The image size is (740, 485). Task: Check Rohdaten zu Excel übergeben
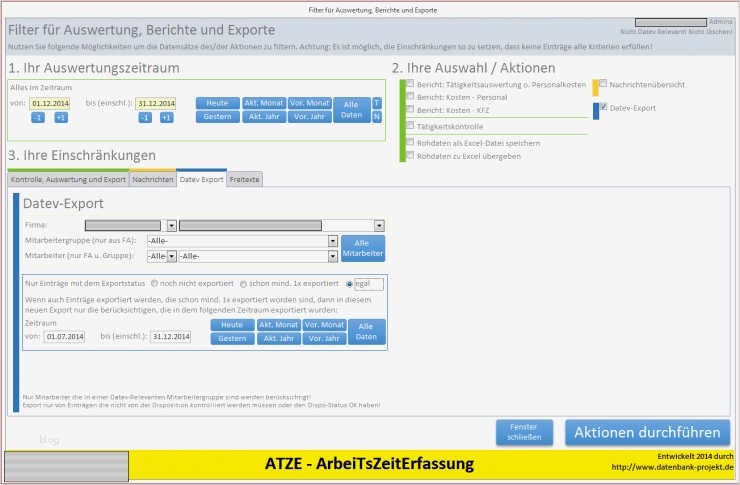[x=410, y=155]
